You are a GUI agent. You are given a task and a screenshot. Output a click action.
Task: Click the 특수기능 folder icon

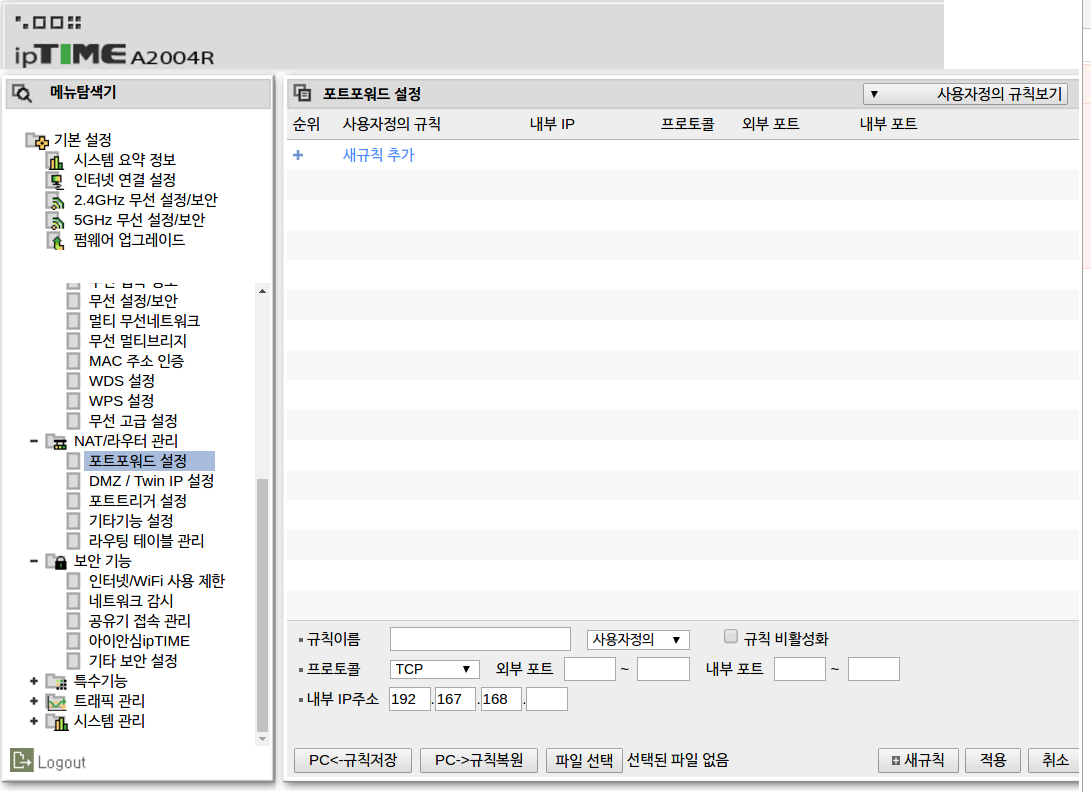[56, 682]
